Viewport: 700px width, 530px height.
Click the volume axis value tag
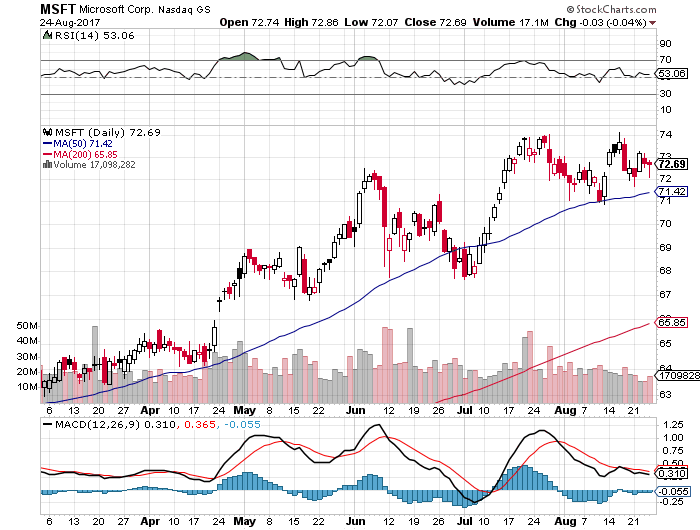pos(678,376)
